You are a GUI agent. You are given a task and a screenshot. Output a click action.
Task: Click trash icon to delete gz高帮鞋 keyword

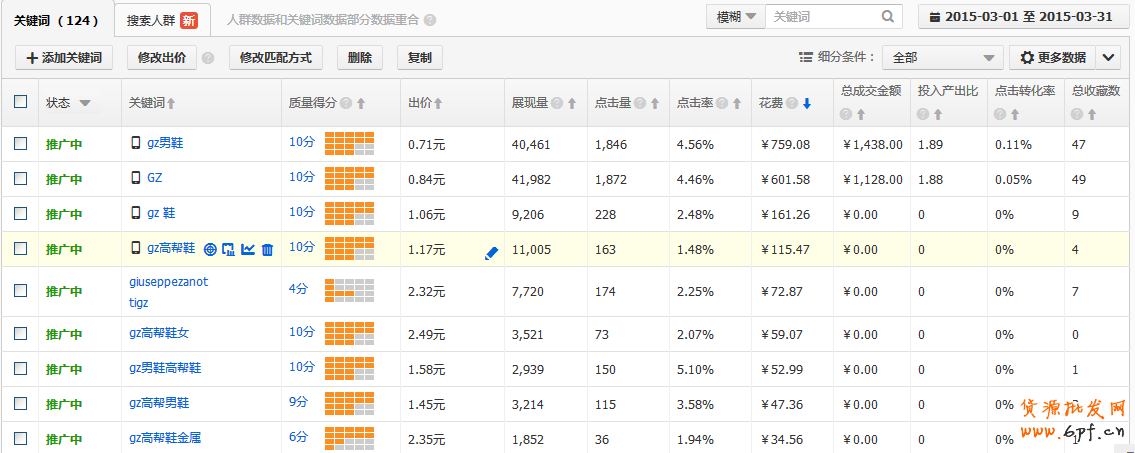[267, 249]
